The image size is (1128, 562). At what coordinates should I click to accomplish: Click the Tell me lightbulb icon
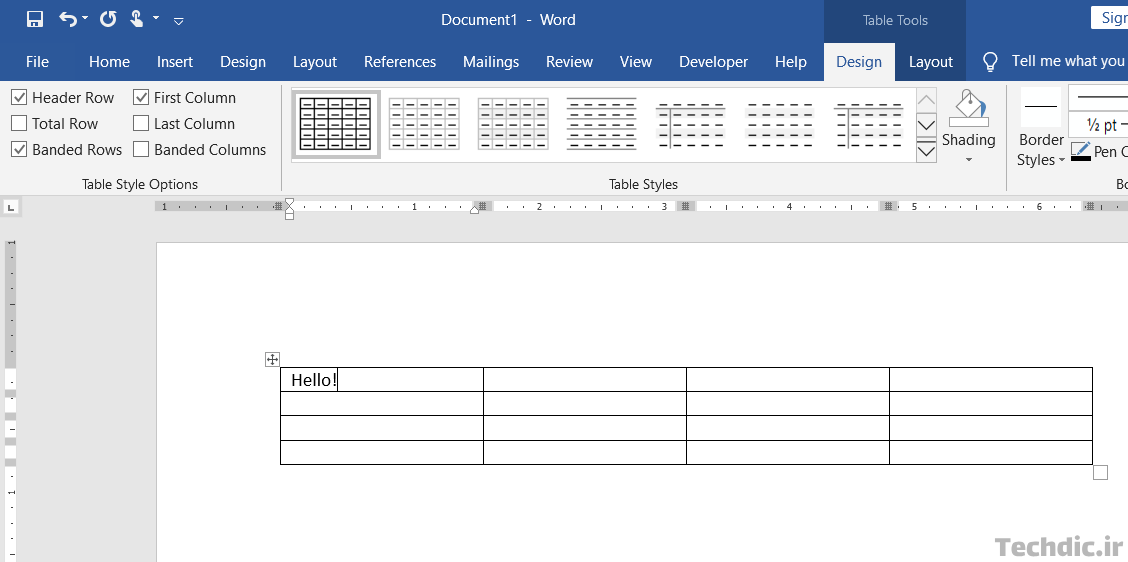[991, 62]
